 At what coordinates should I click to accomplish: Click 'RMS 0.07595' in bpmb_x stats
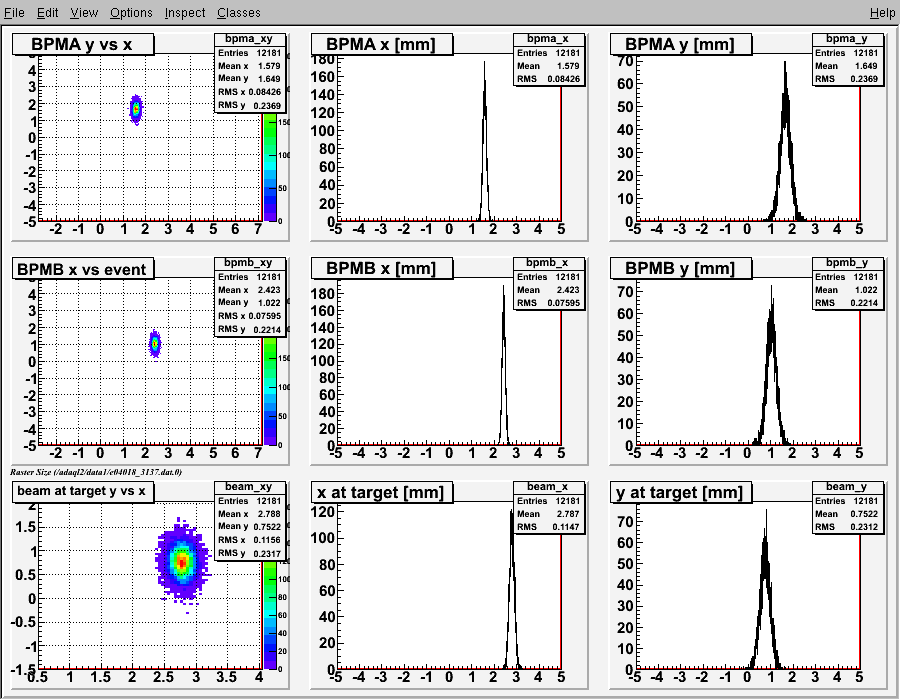[x=549, y=303]
